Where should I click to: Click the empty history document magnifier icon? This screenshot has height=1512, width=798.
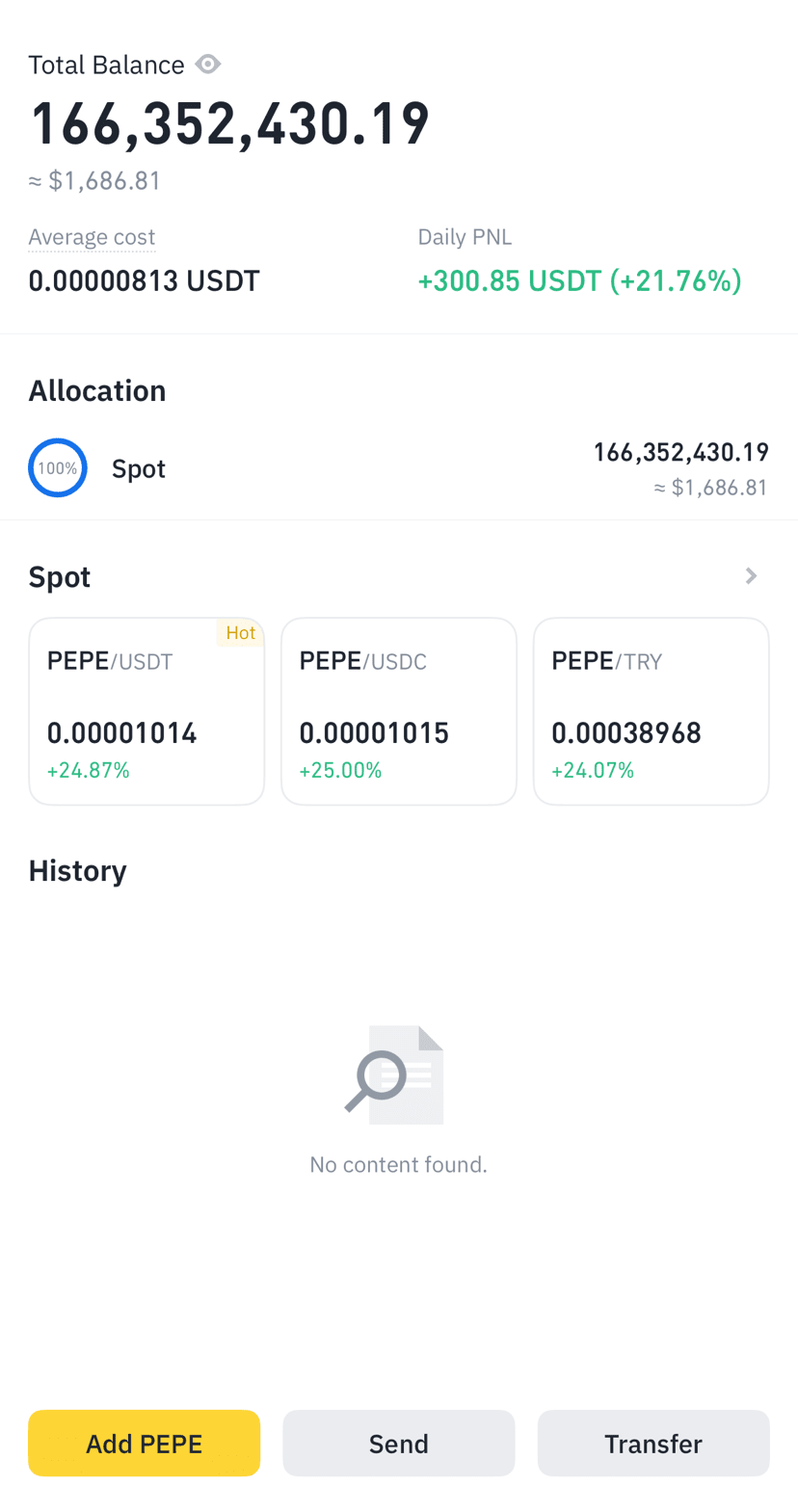tap(396, 1074)
